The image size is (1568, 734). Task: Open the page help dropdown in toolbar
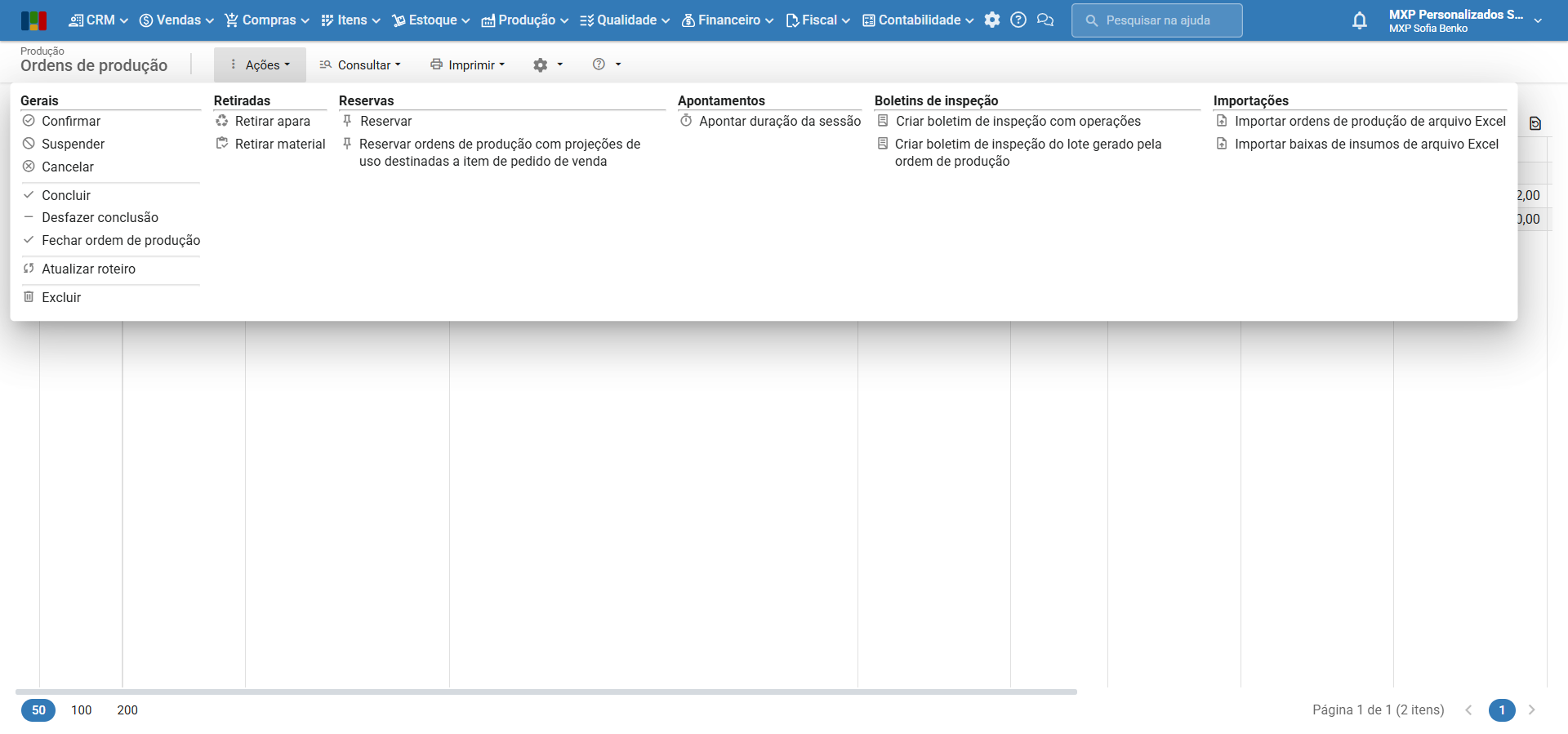click(607, 65)
